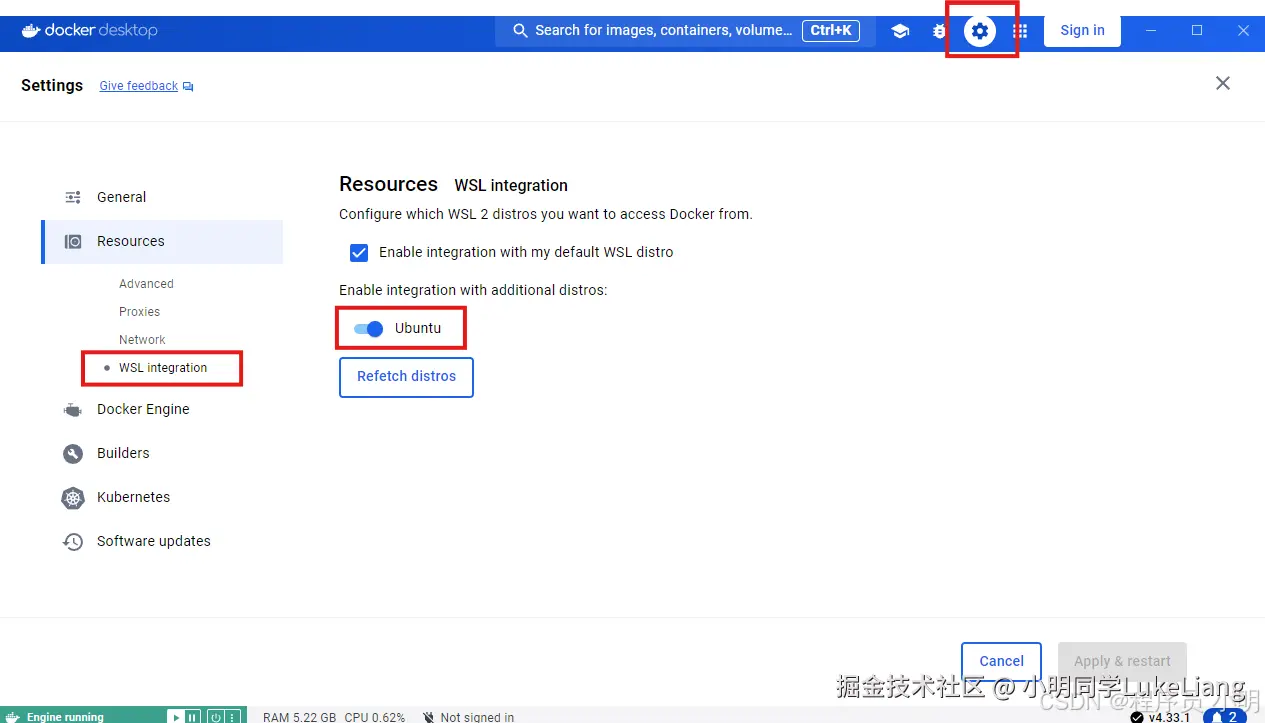This screenshot has height=723, width=1265.
Task: Click the Ctrl+K shortcut badge
Action: (x=831, y=31)
